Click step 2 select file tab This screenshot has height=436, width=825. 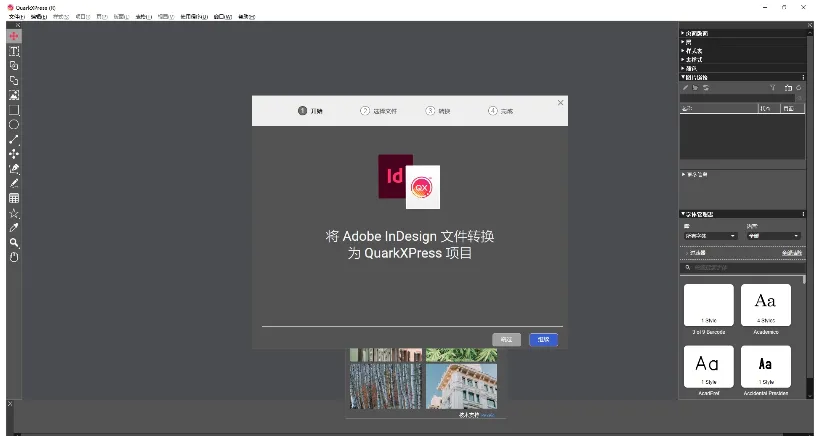(x=378, y=111)
